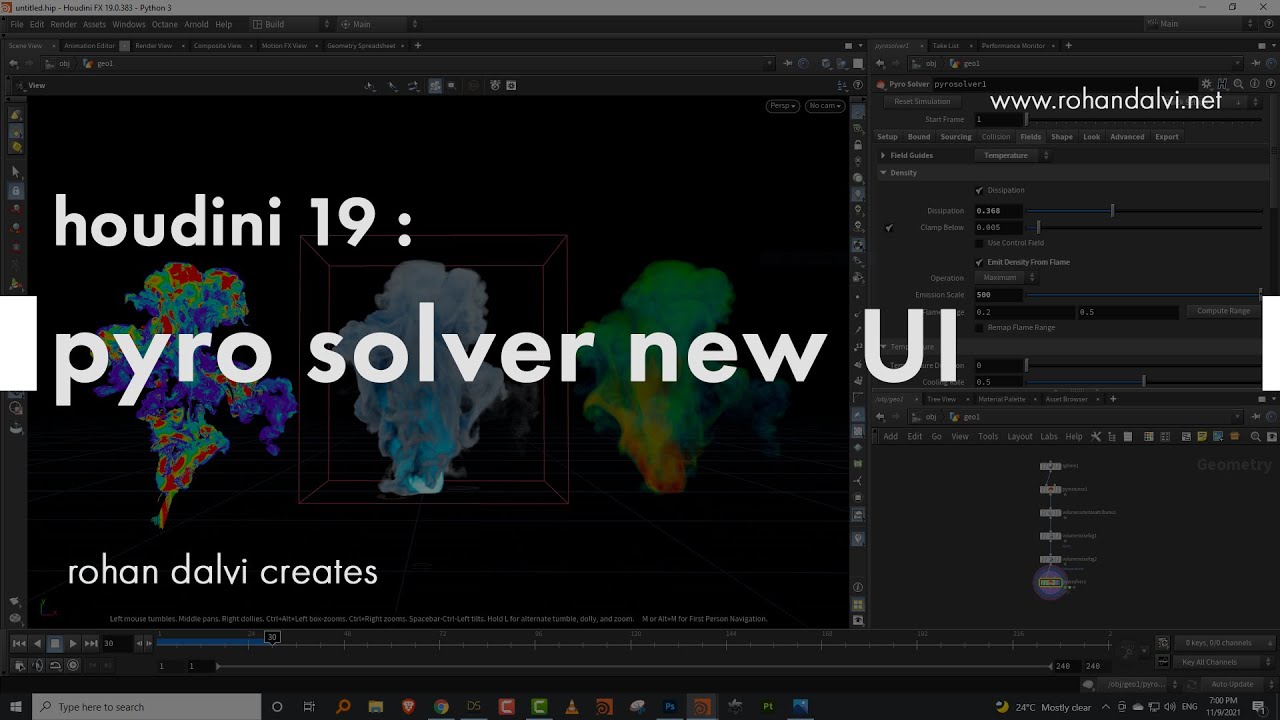Adjust the Cooling Rate slider
The image size is (1280, 720).
pyautogui.click(x=1143, y=382)
